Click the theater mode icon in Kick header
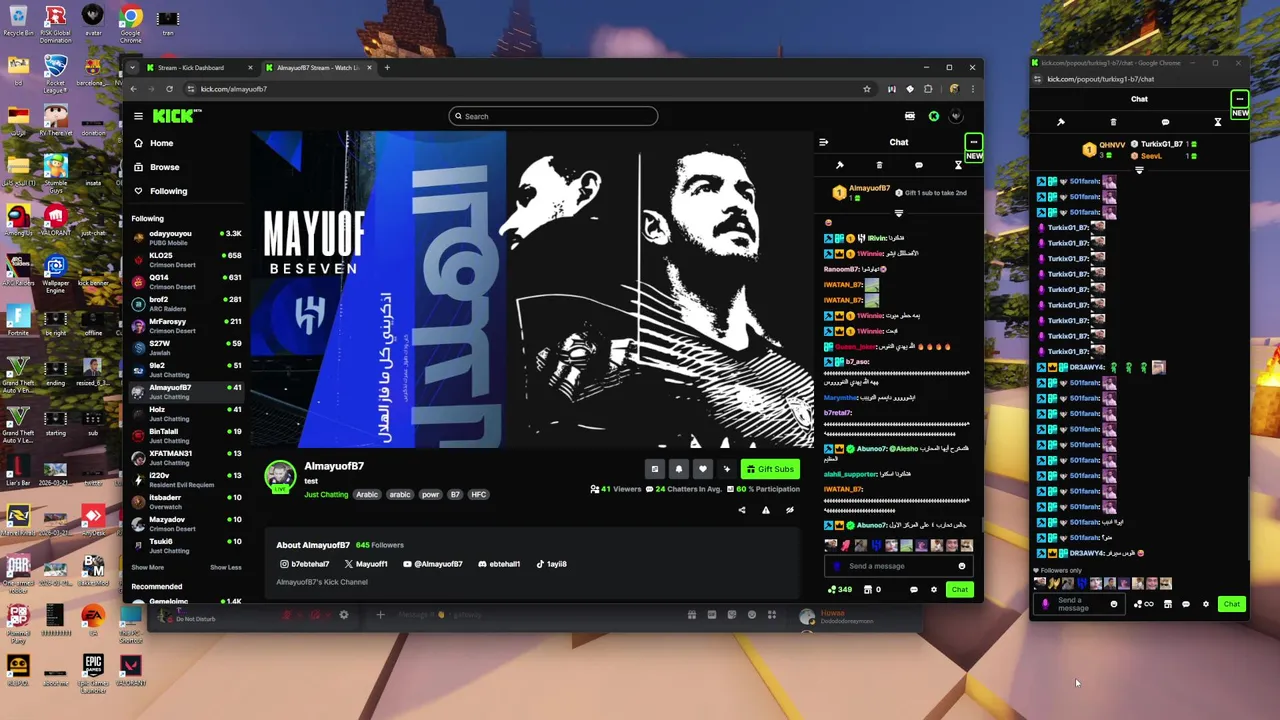The image size is (1280, 720). (909, 116)
